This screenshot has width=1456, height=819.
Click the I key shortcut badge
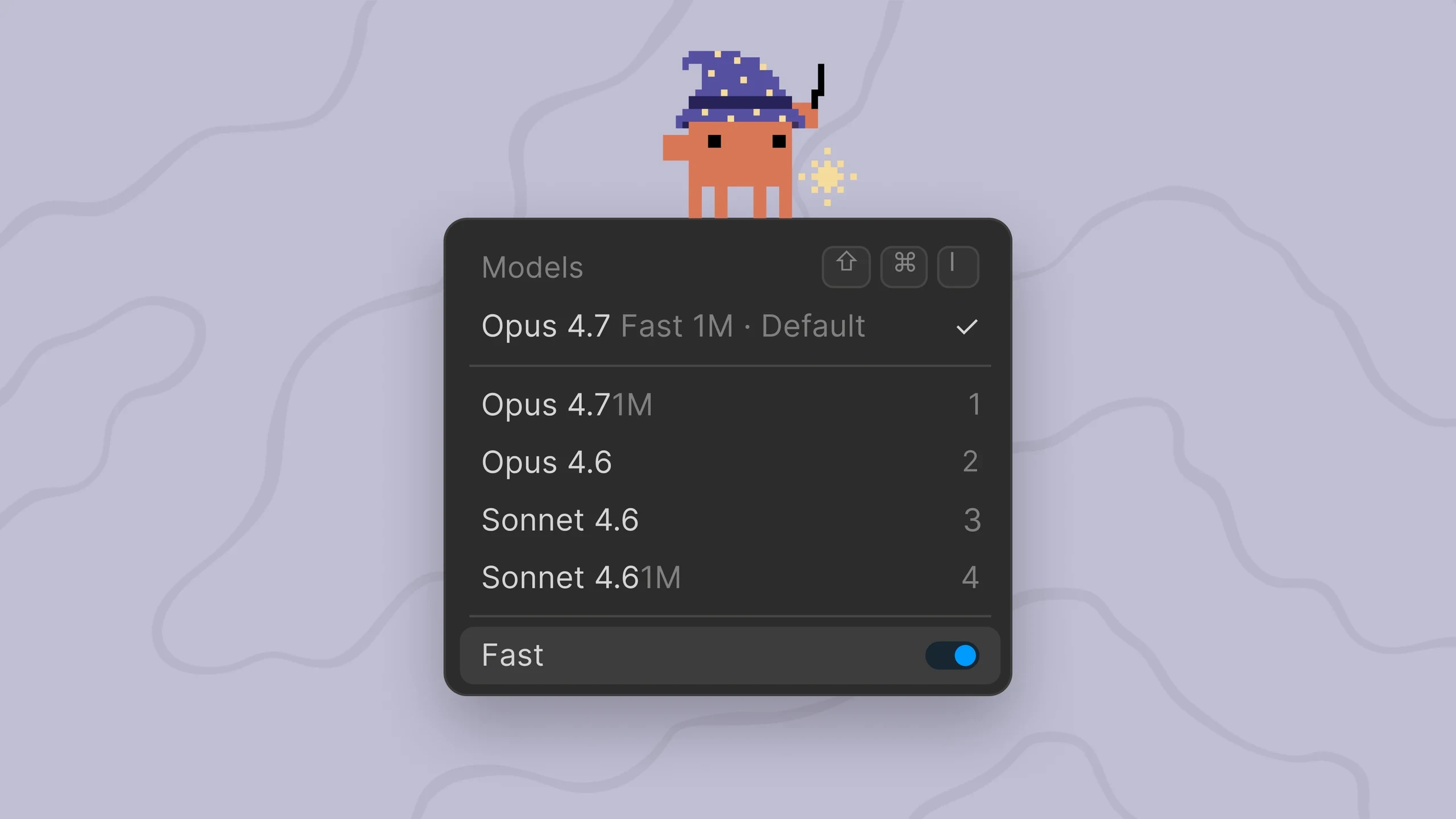(958, 267)
